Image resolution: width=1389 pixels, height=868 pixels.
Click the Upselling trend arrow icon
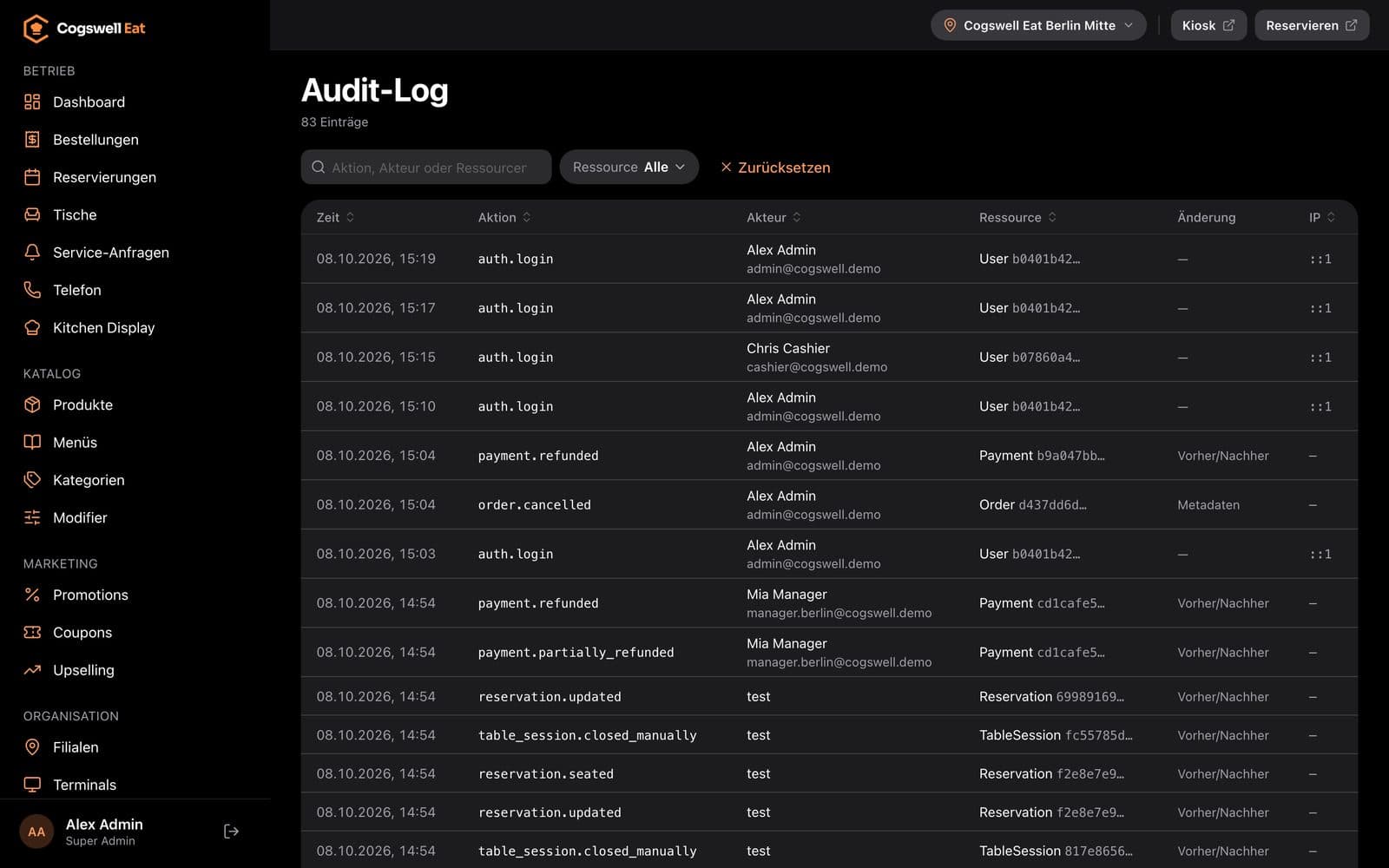32,670
